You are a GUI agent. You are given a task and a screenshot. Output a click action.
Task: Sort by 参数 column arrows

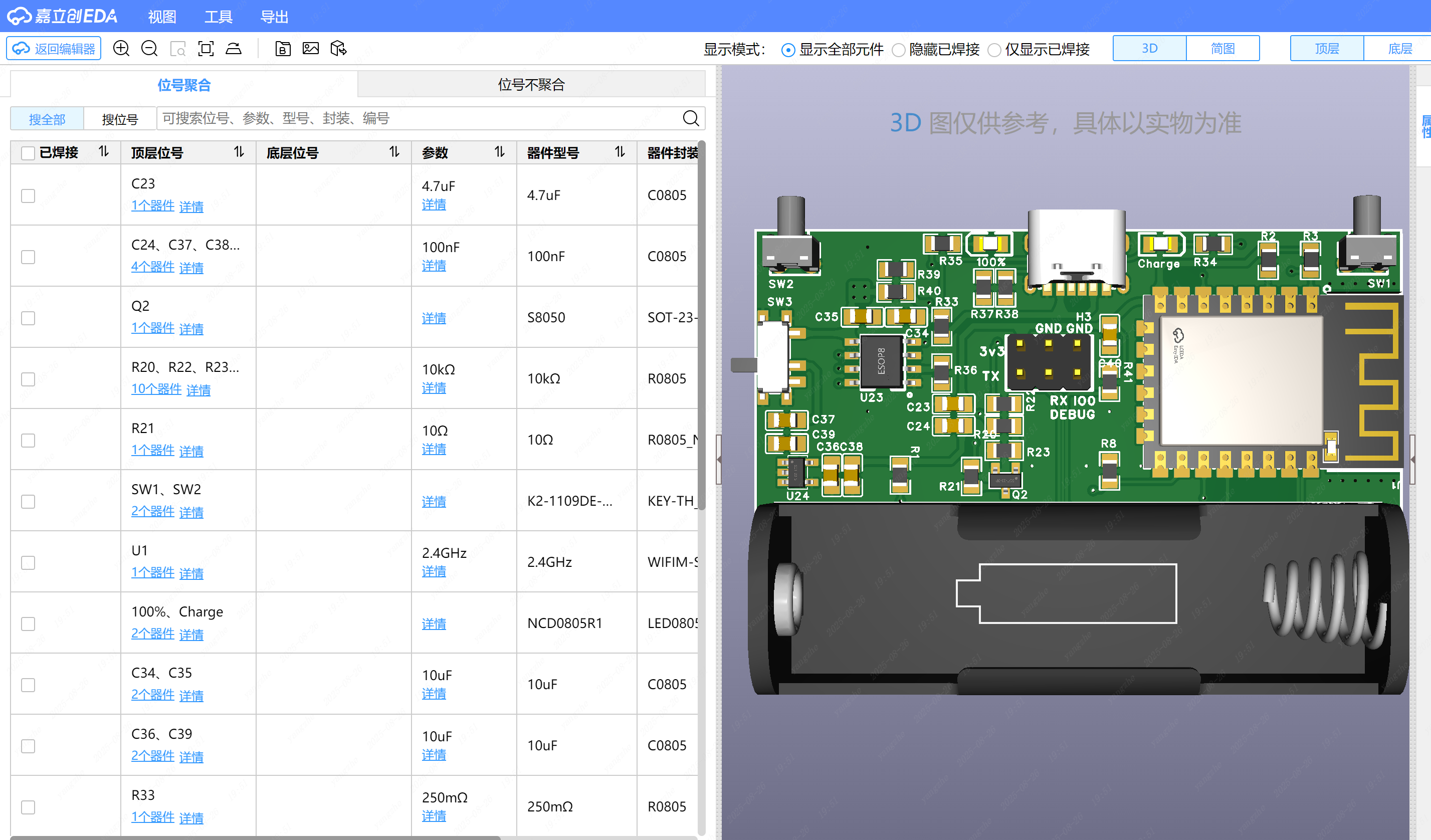pyautogui.click(x=499, y=152)
